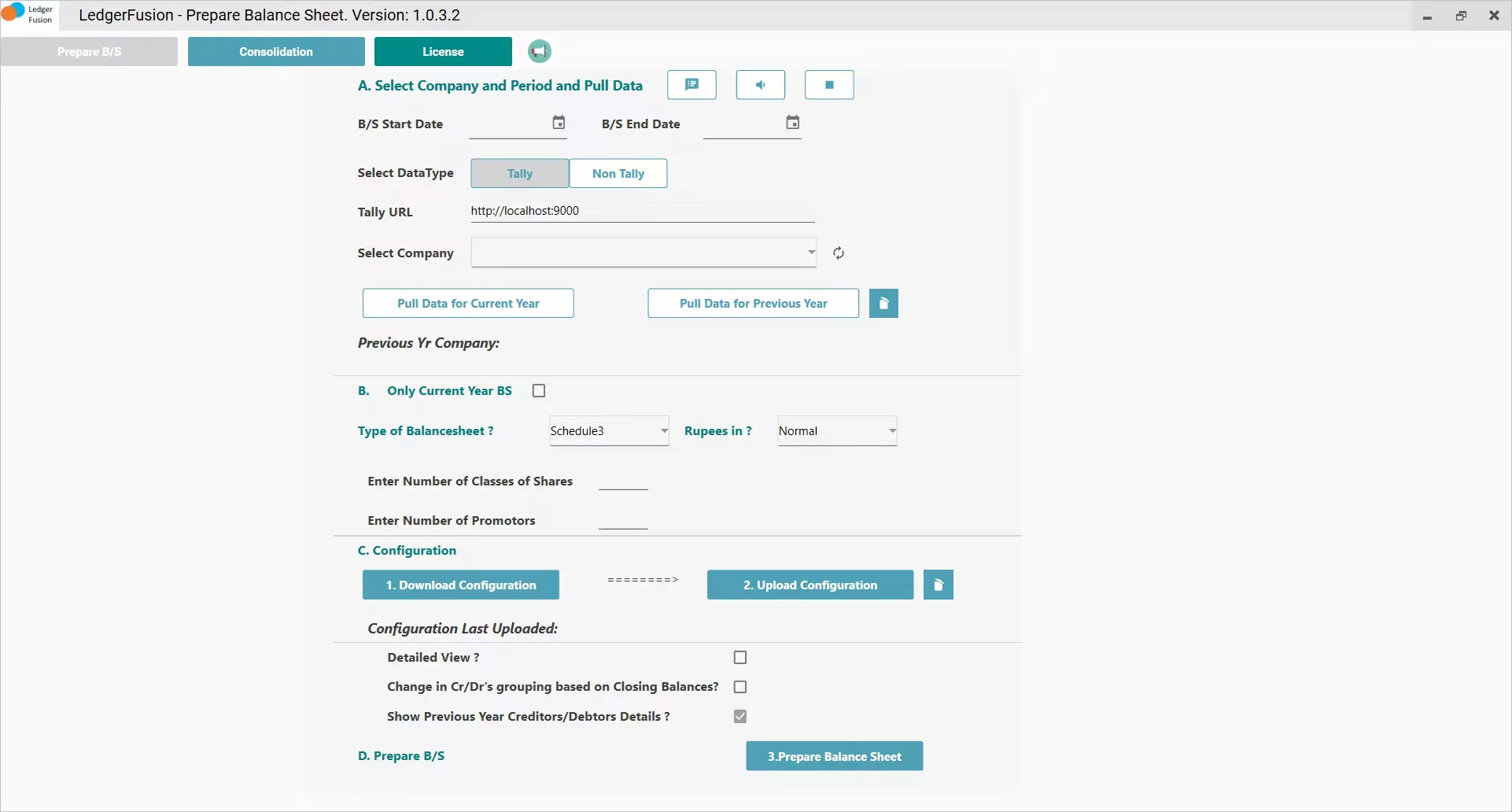Close the LedgerFusion window

coord(1494,16)
